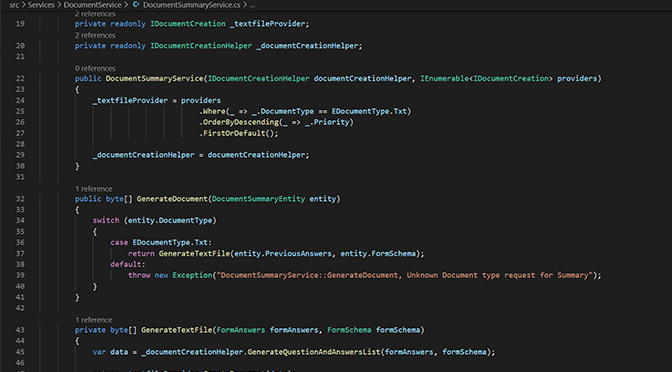Click the GenerateDocument method name
672x372 pixels.
coord(172,199)
